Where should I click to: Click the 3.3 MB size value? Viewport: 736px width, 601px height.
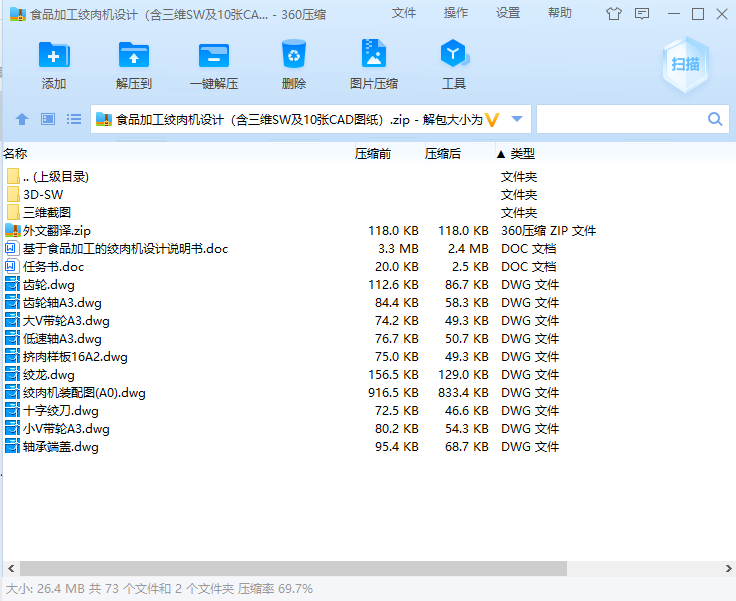[x=399, y=248]
